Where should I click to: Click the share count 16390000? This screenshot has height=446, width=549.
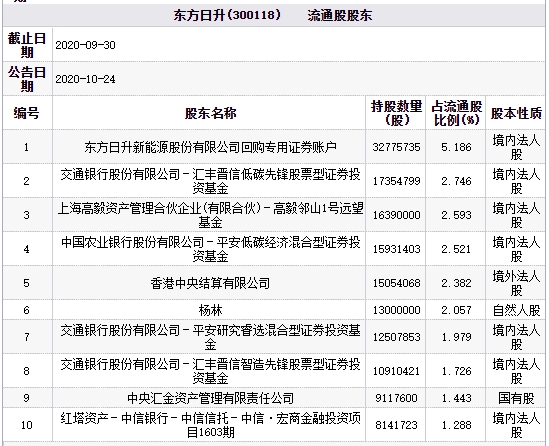[396, 215]
